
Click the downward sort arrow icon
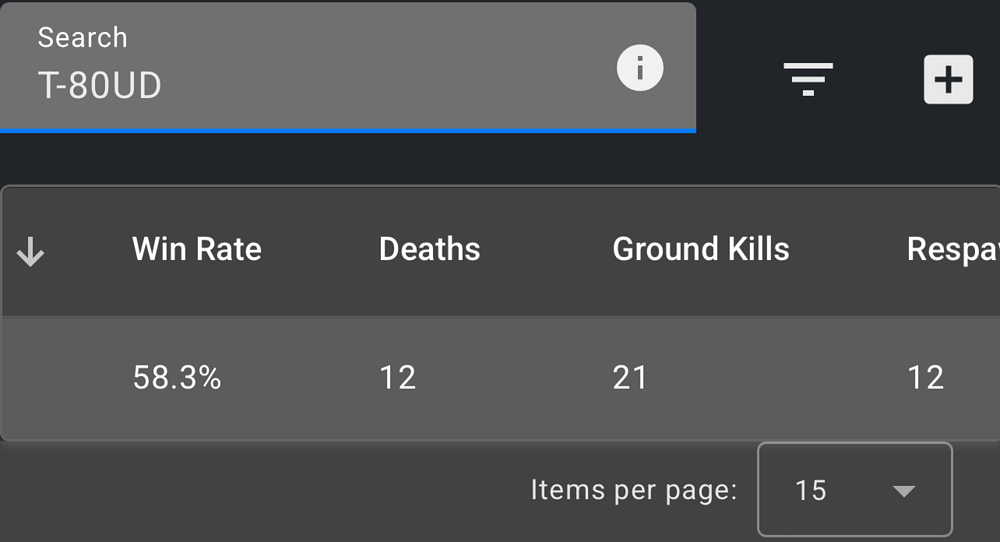(x=31, y=254)
